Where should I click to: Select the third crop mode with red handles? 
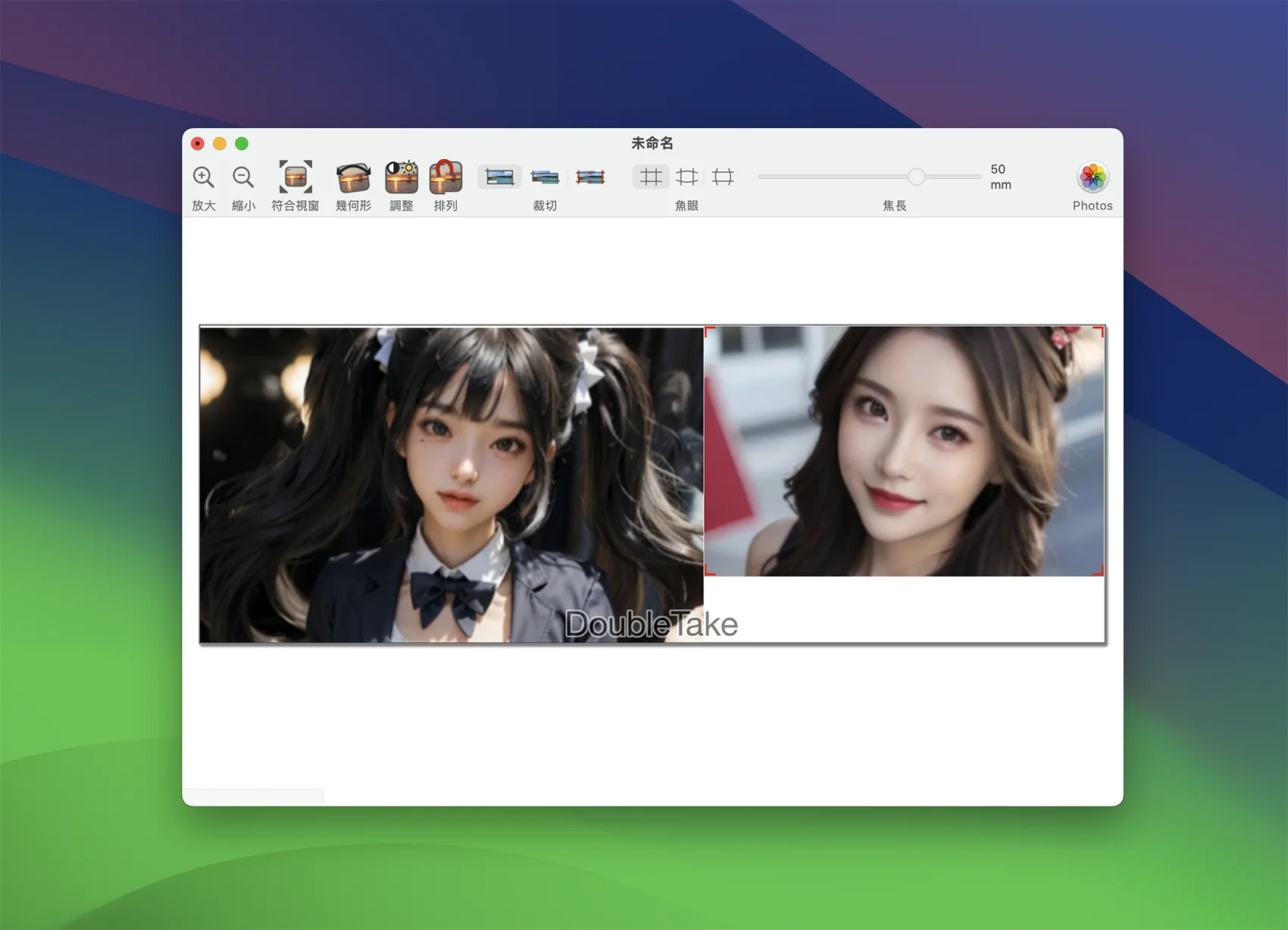590,177
